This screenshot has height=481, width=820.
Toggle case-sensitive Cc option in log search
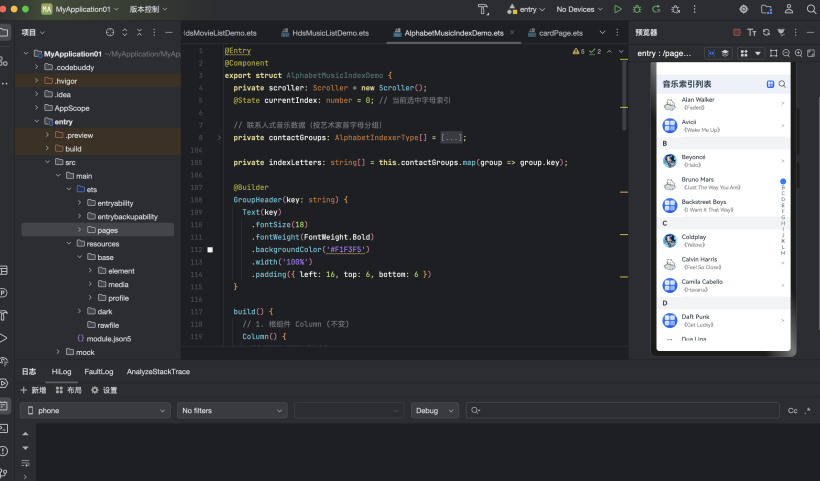pyautogui.click(x=793, y=411)
